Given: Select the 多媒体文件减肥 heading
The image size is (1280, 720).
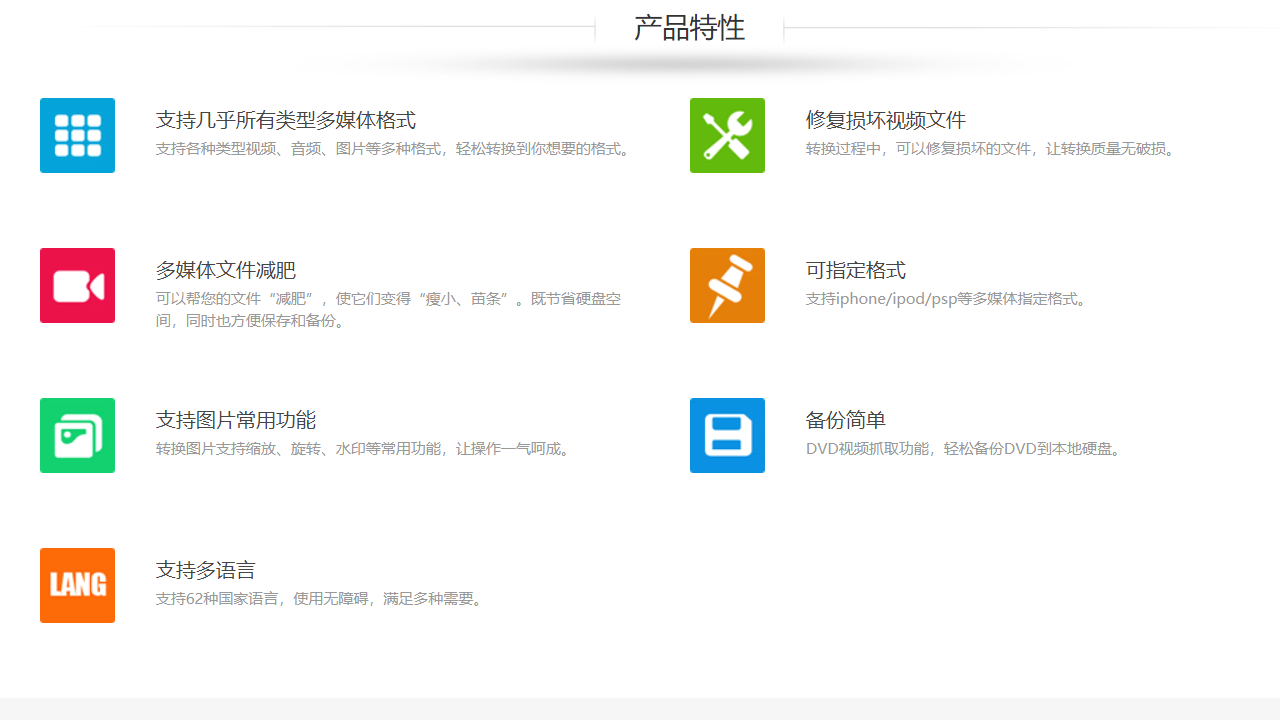Looking at the screenshot, I should 224,269.
